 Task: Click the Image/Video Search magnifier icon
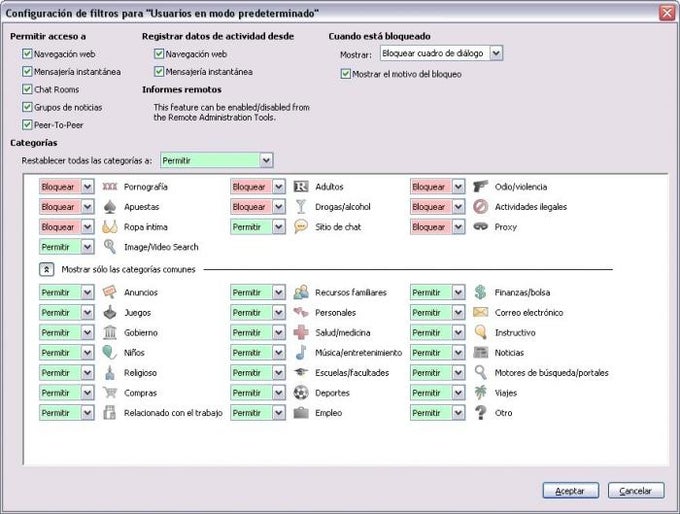(x=110, y=247)
